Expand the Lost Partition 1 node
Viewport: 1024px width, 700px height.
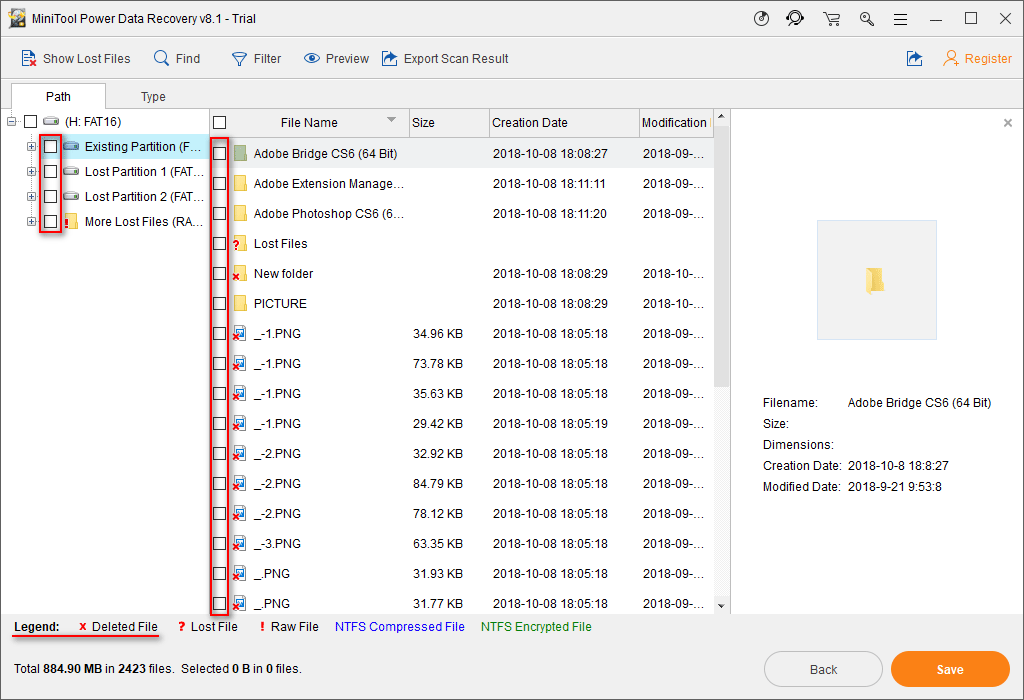tap(31, 171)
